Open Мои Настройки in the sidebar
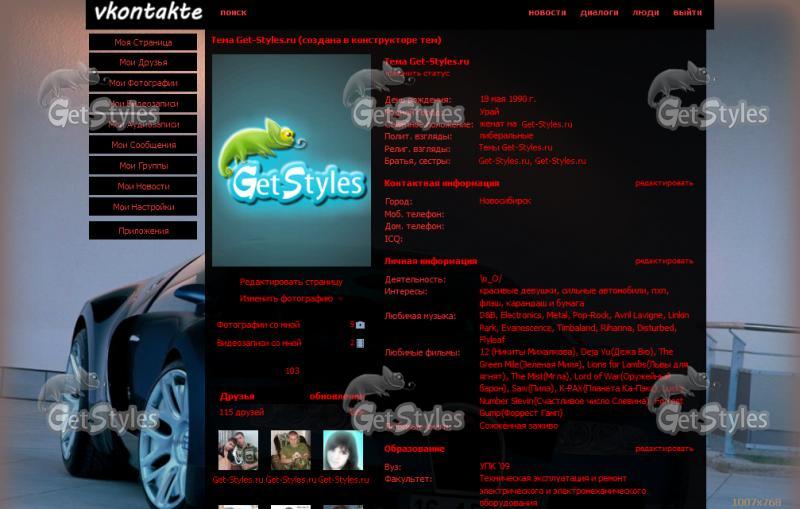Viewport: 800px width, 509px height. [x=143, y=207]
